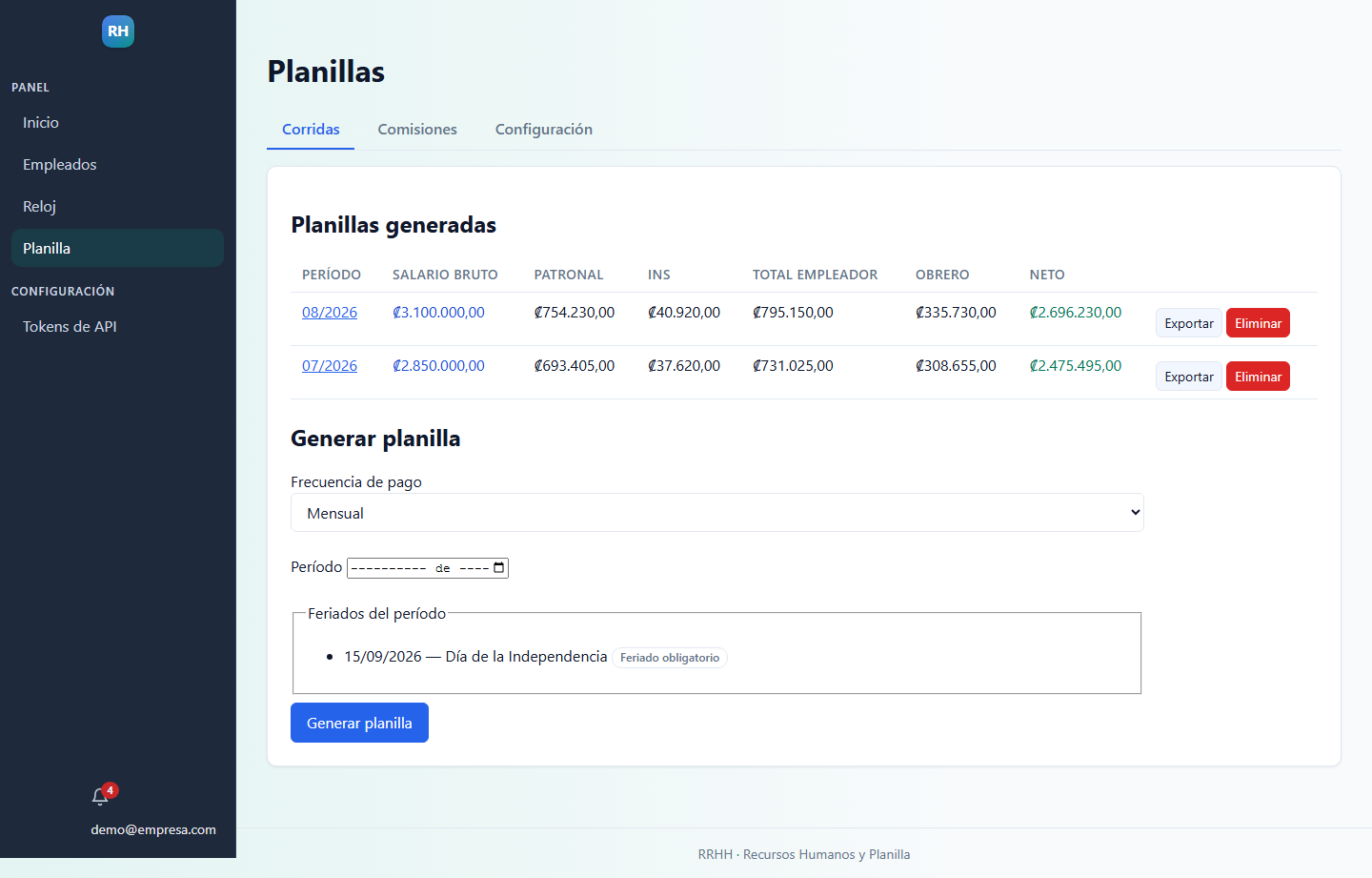Delete the 08/2026 payroll run
The height and width of the screenshot is (878, 1372).
[1258, 323]
